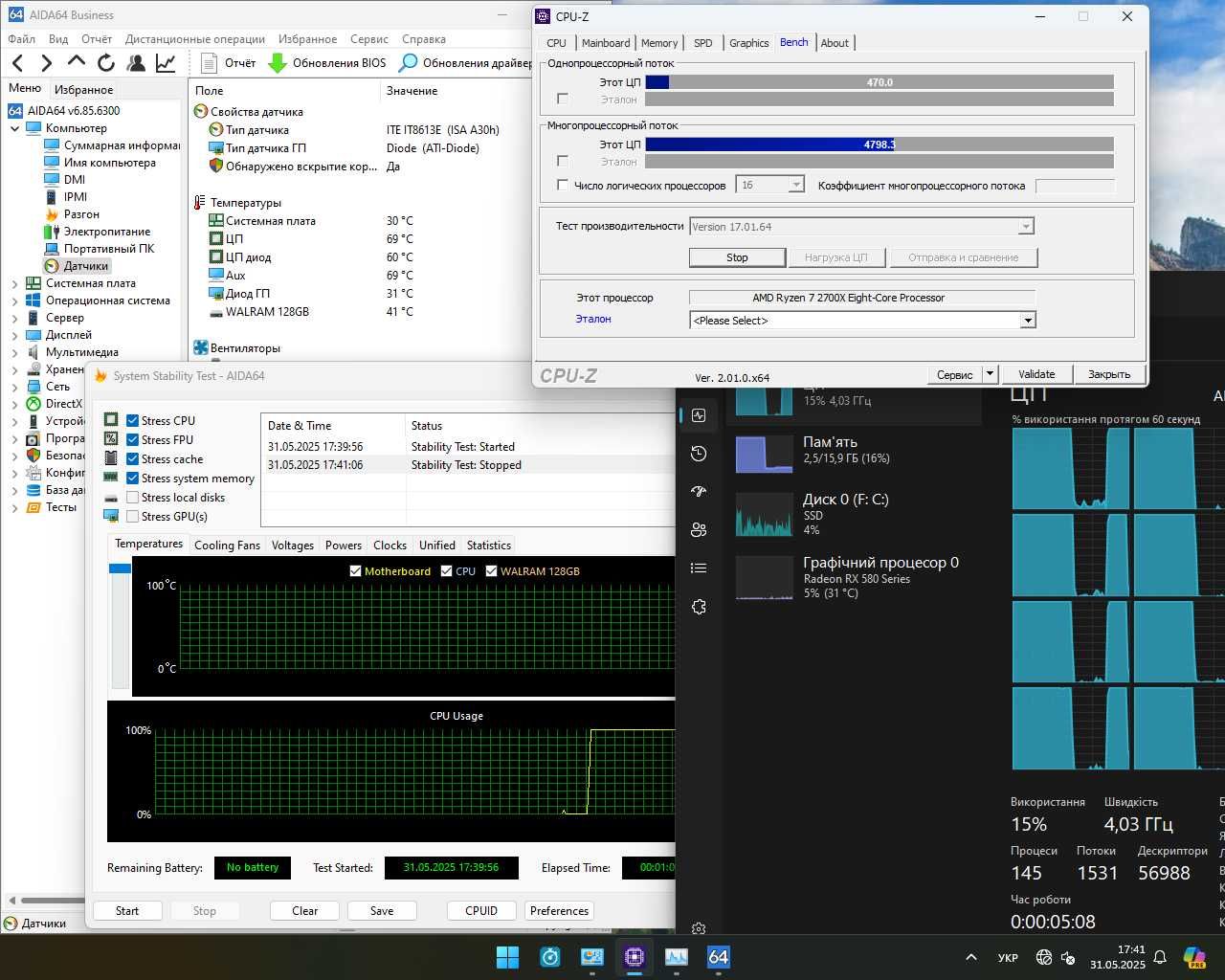This screenshot has width=1225, height=980.
Task: Open Task Manager taskbar icon
Action: tap(676, 957)
